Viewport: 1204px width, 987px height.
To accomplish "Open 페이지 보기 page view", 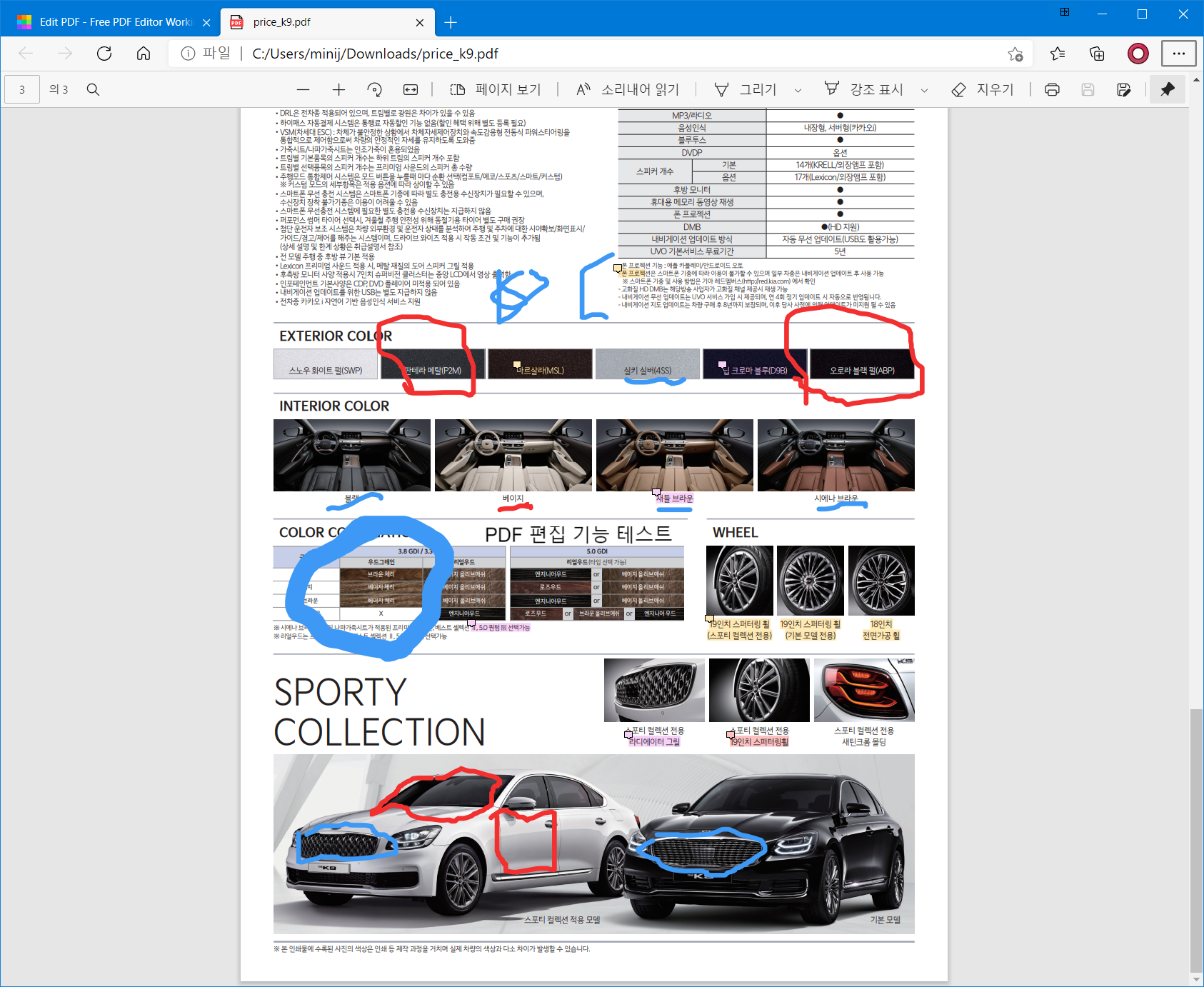I will (x=496, y=89).
